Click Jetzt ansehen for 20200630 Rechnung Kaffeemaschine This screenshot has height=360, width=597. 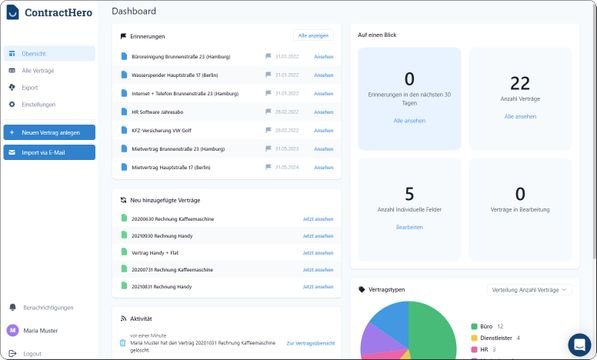pyautogui.click(x=318, y=219)
